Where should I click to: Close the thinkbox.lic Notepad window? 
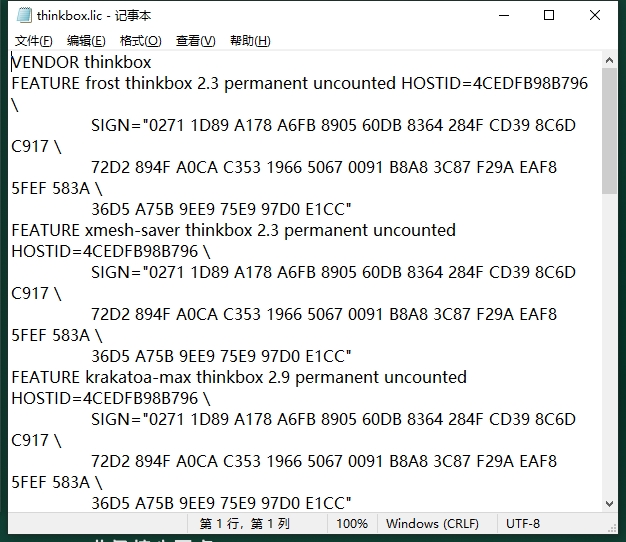coord(595,15)
